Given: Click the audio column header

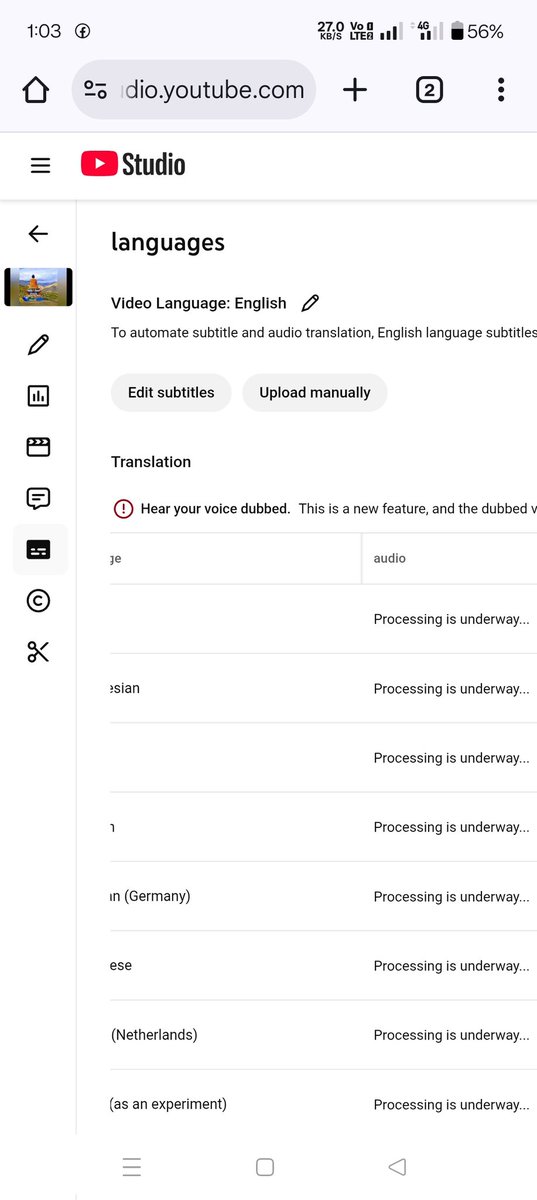Looking at the screenshot, I should (390, 558).
